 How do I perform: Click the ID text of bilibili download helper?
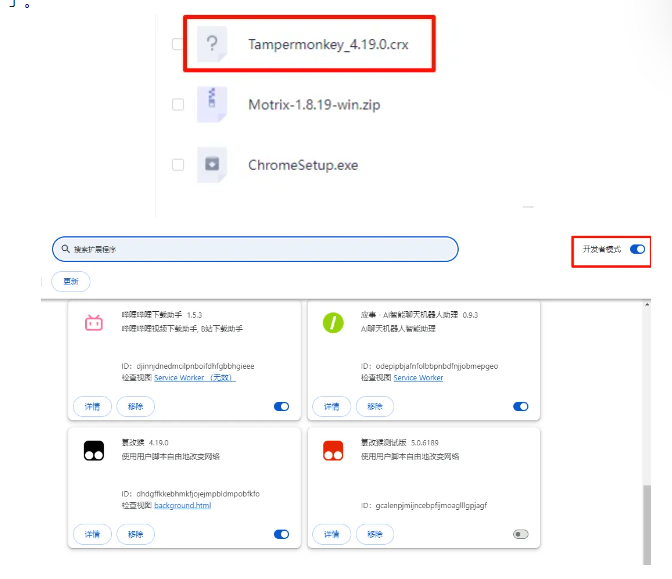(x=188, y=366)
